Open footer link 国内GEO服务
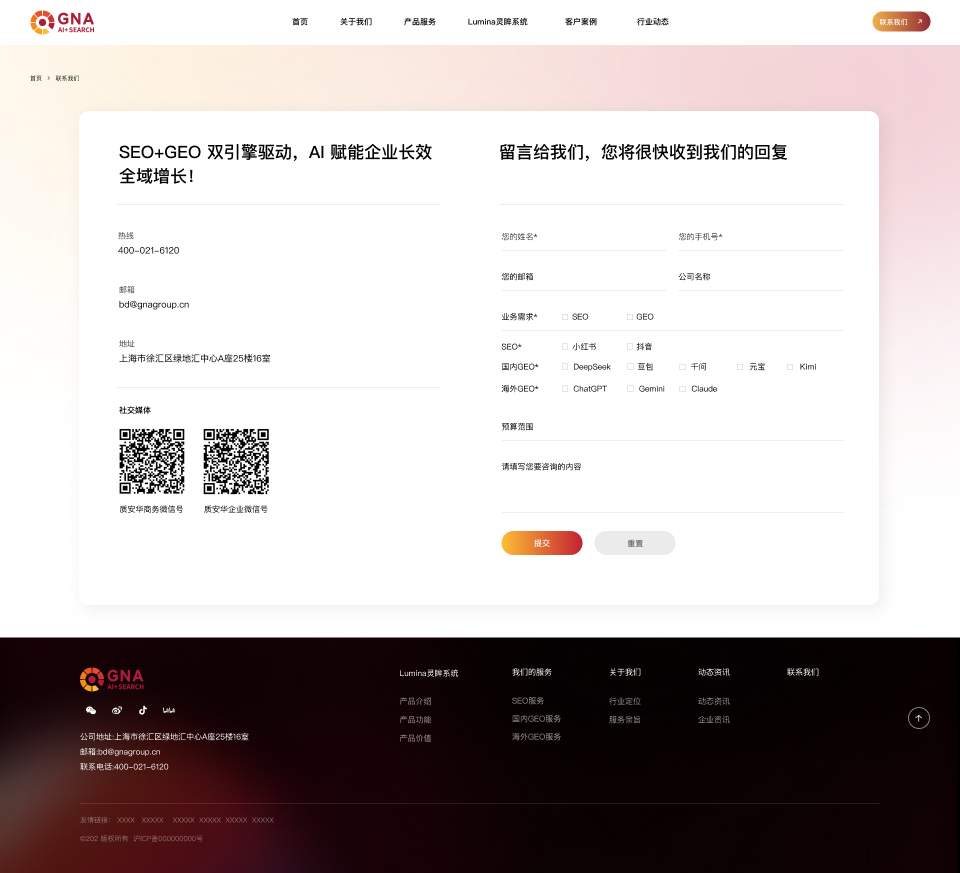 tap(536, 719)
